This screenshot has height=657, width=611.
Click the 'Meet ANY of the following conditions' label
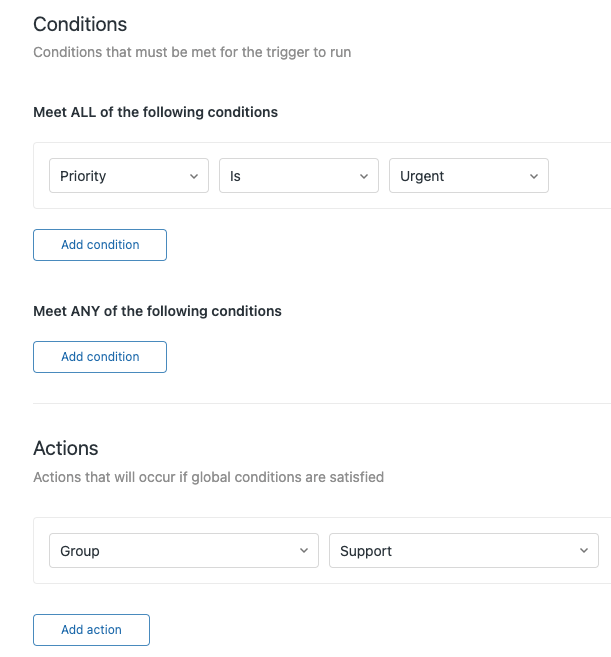point(157,311)
